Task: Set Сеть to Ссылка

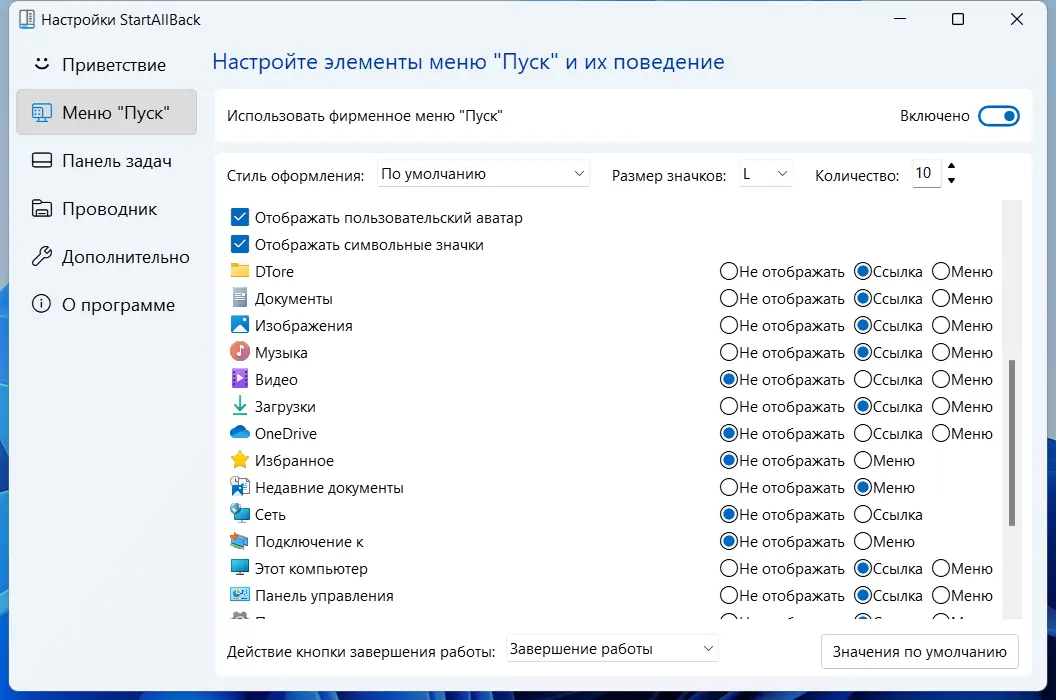Action: tap(863, 514)
